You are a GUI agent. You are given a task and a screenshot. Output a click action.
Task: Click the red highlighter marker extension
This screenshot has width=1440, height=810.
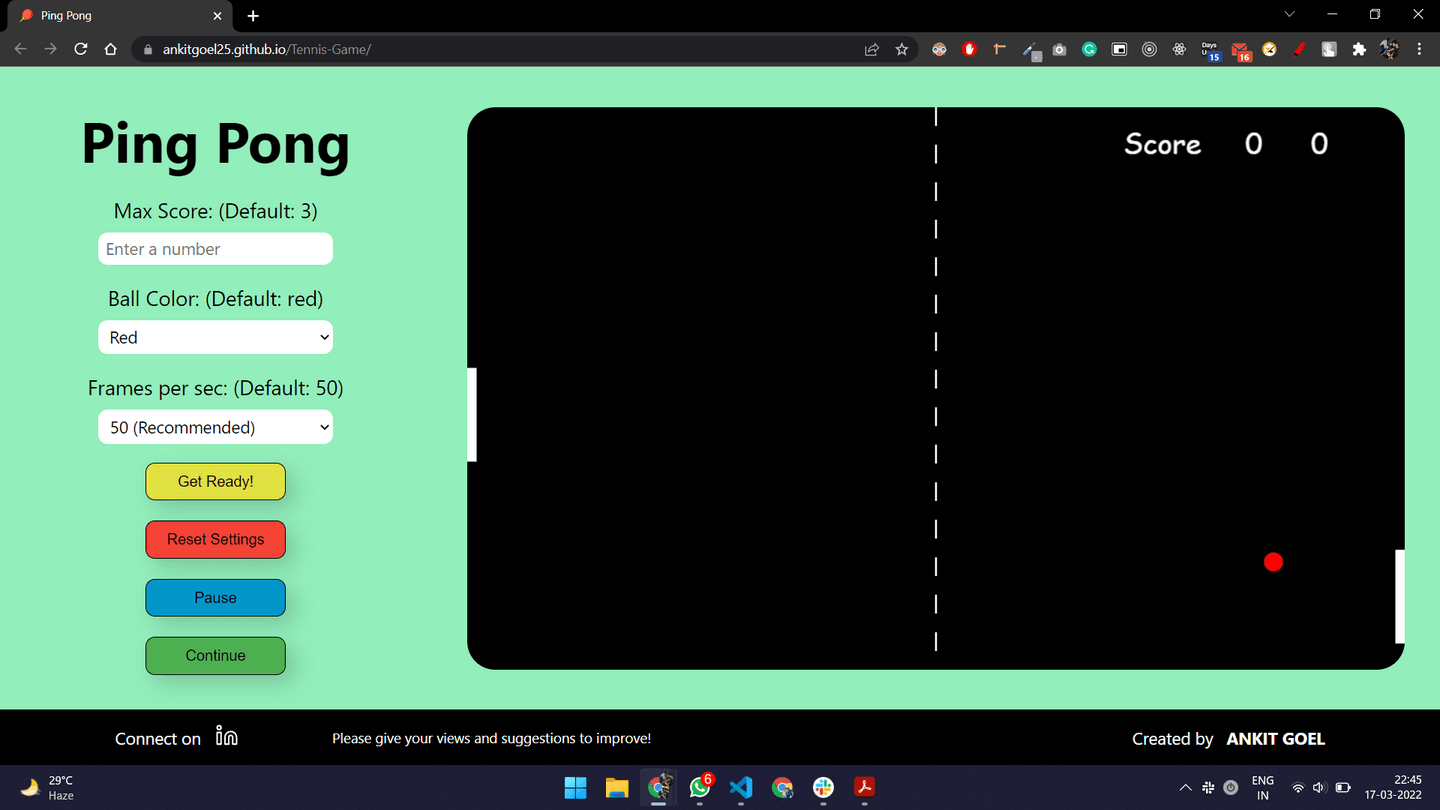coord(1299,49)
